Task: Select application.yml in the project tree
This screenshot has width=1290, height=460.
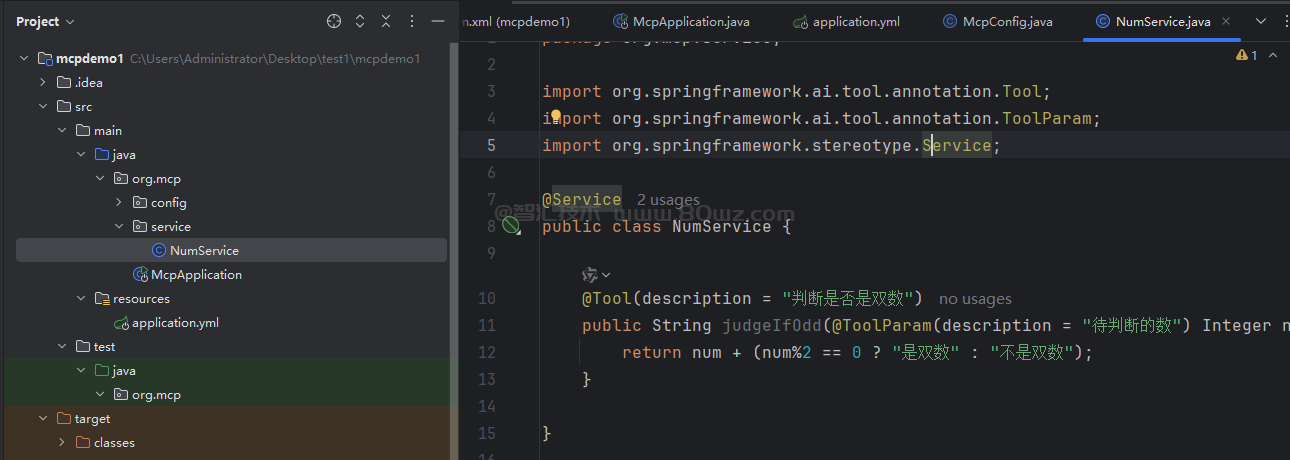Action: pos(175,323)
